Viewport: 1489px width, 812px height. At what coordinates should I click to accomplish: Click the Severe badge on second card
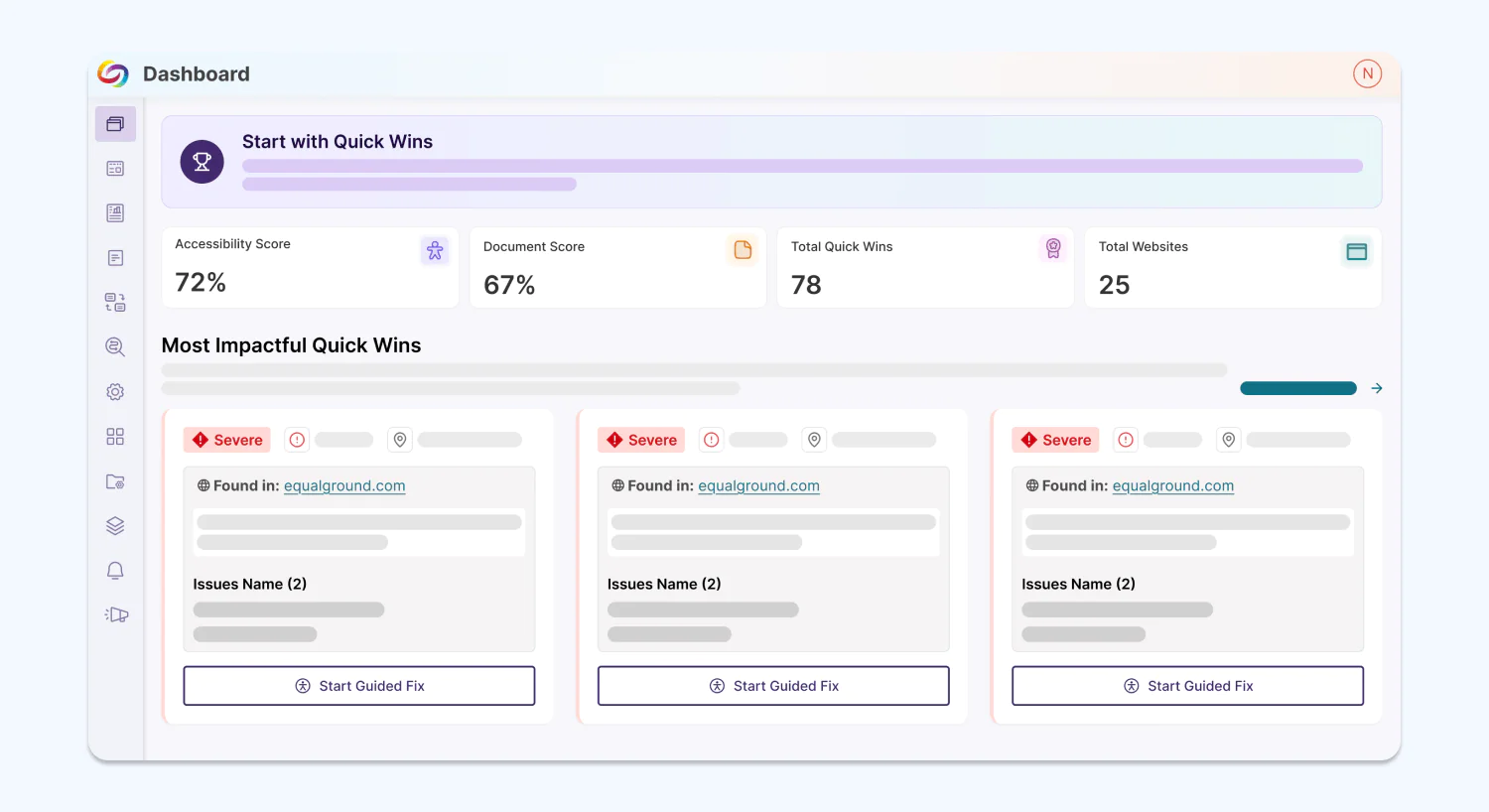641,440
